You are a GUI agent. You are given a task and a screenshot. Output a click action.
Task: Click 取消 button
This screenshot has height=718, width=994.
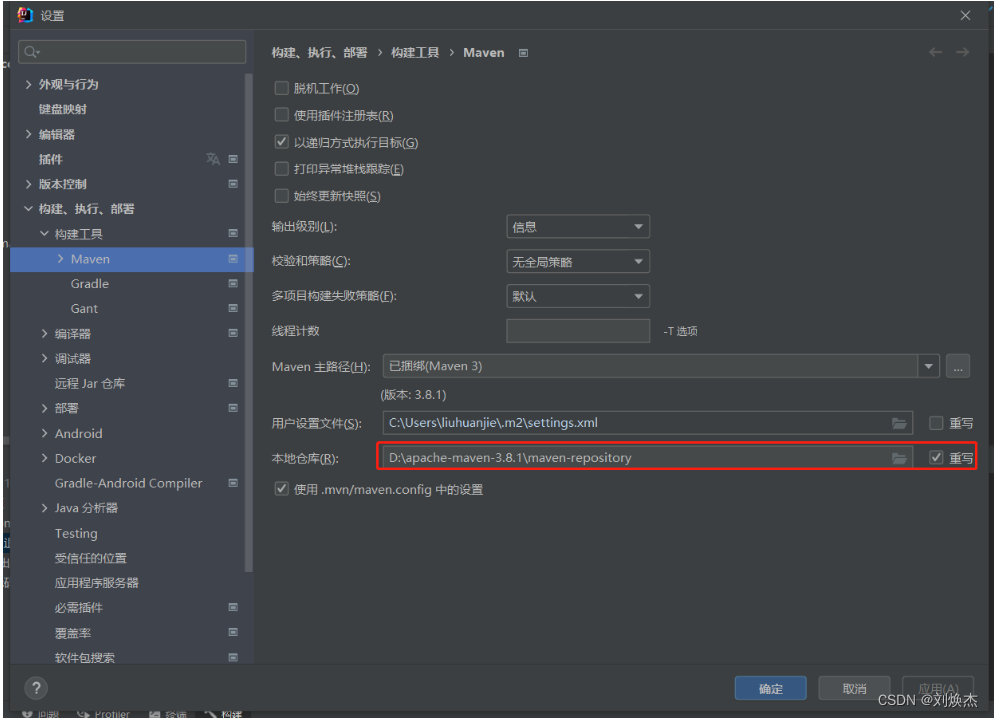855,689
